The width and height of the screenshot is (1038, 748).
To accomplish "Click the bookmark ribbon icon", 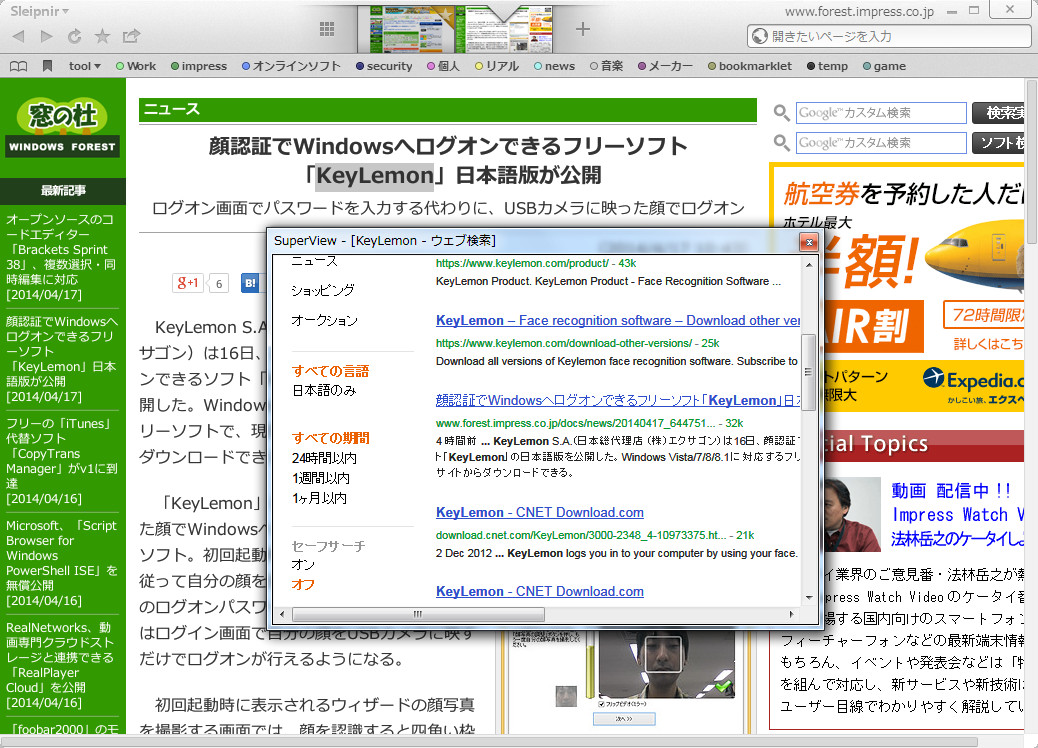I will coord(47,66).
